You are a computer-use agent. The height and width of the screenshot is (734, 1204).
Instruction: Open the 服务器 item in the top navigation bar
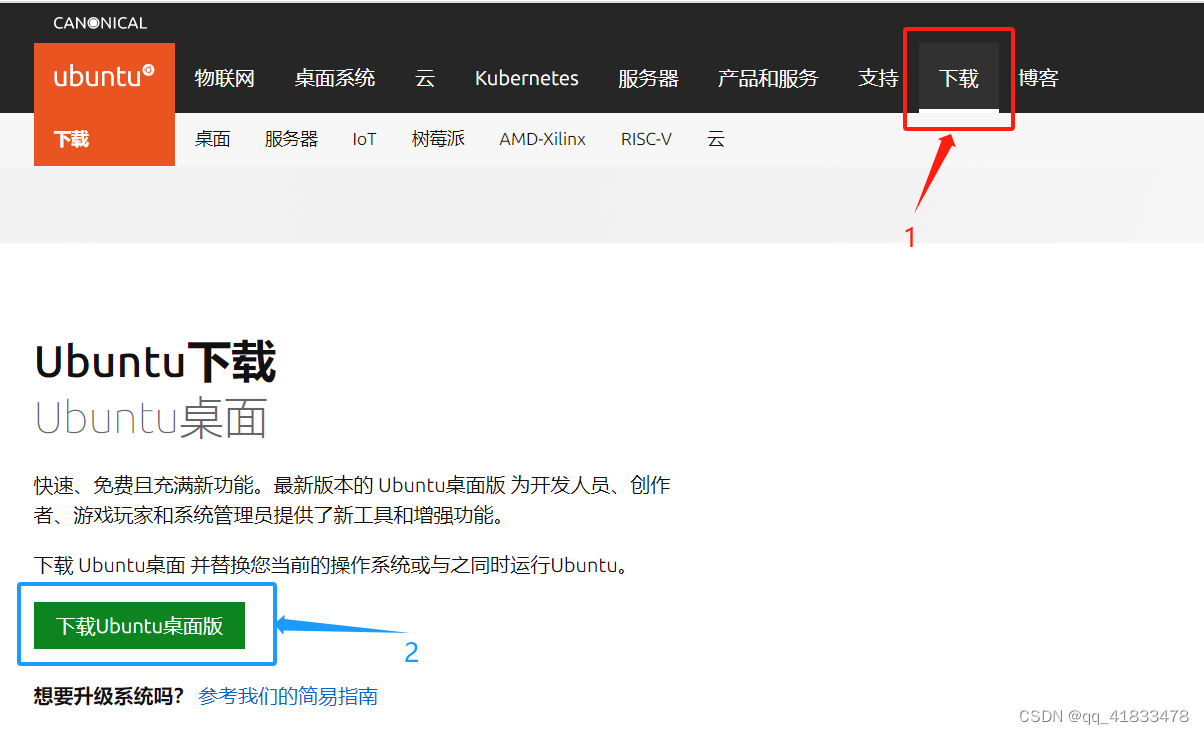coord(648,78)
